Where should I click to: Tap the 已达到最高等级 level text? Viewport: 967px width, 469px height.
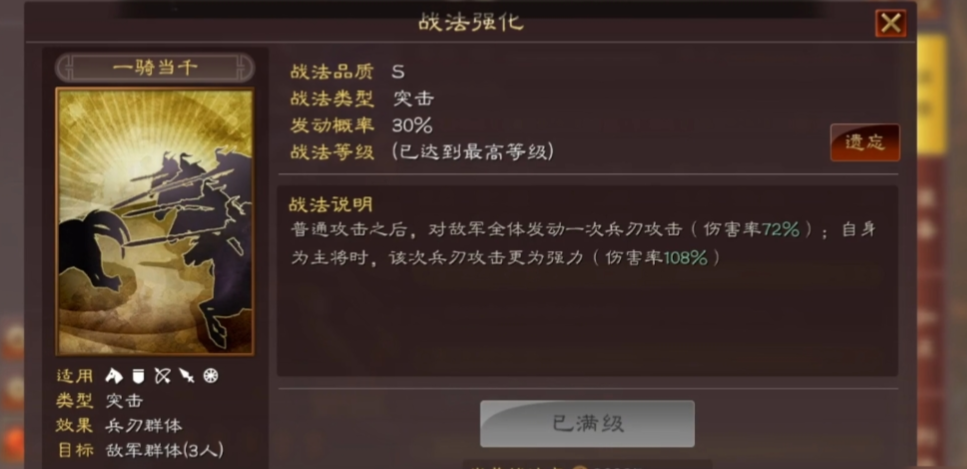pos(472,152)
